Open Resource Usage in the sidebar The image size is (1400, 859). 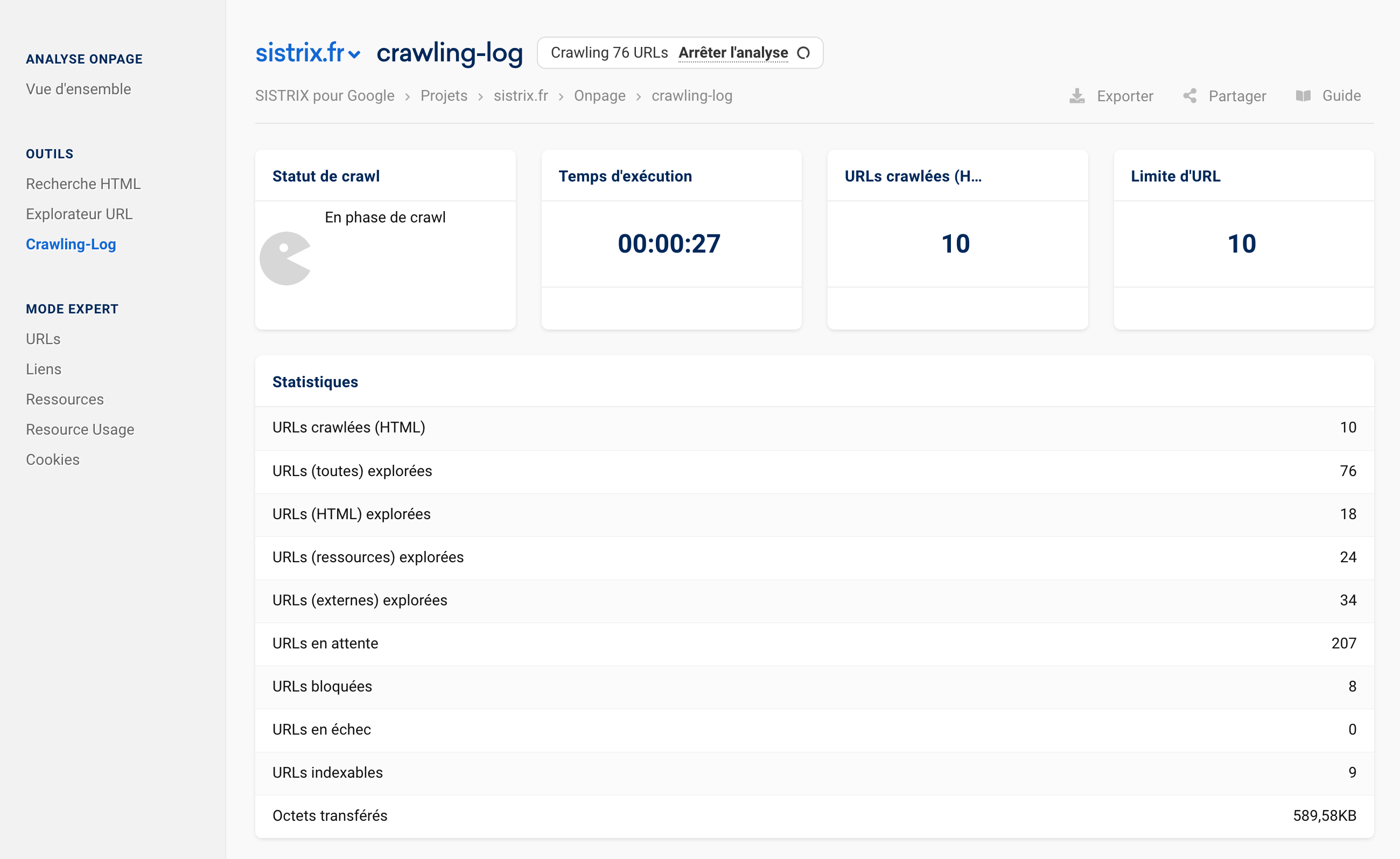pyautogui.click(x=80, y=430)
